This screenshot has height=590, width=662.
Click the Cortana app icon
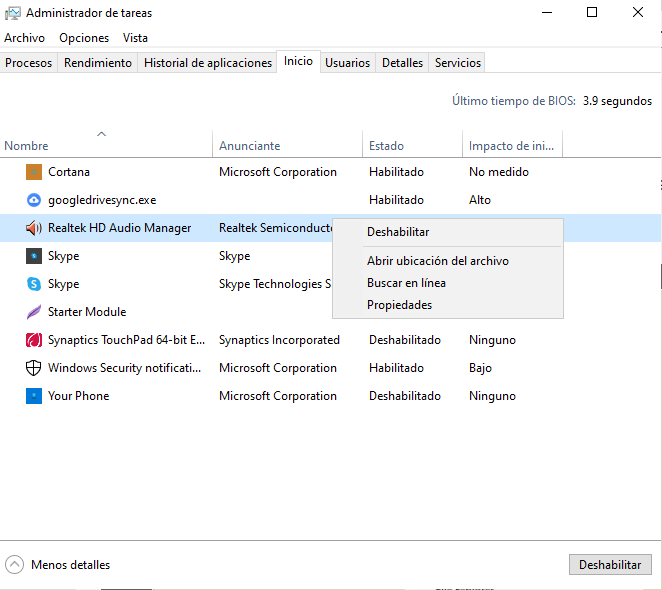tap(34, 172)
